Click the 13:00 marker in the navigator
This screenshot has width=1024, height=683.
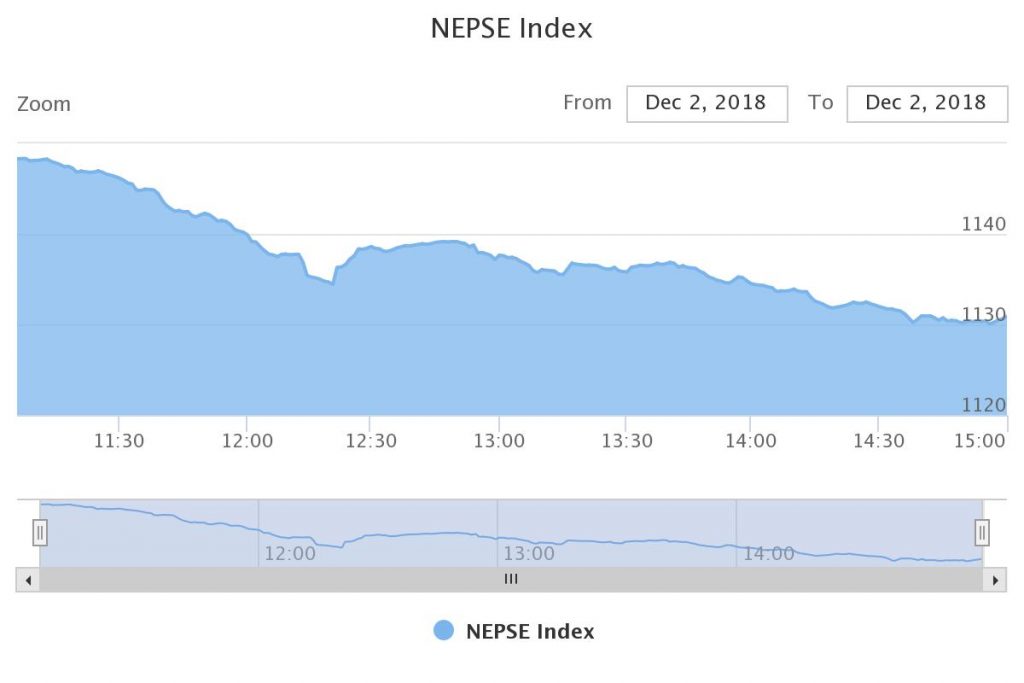tap(528, 553)
